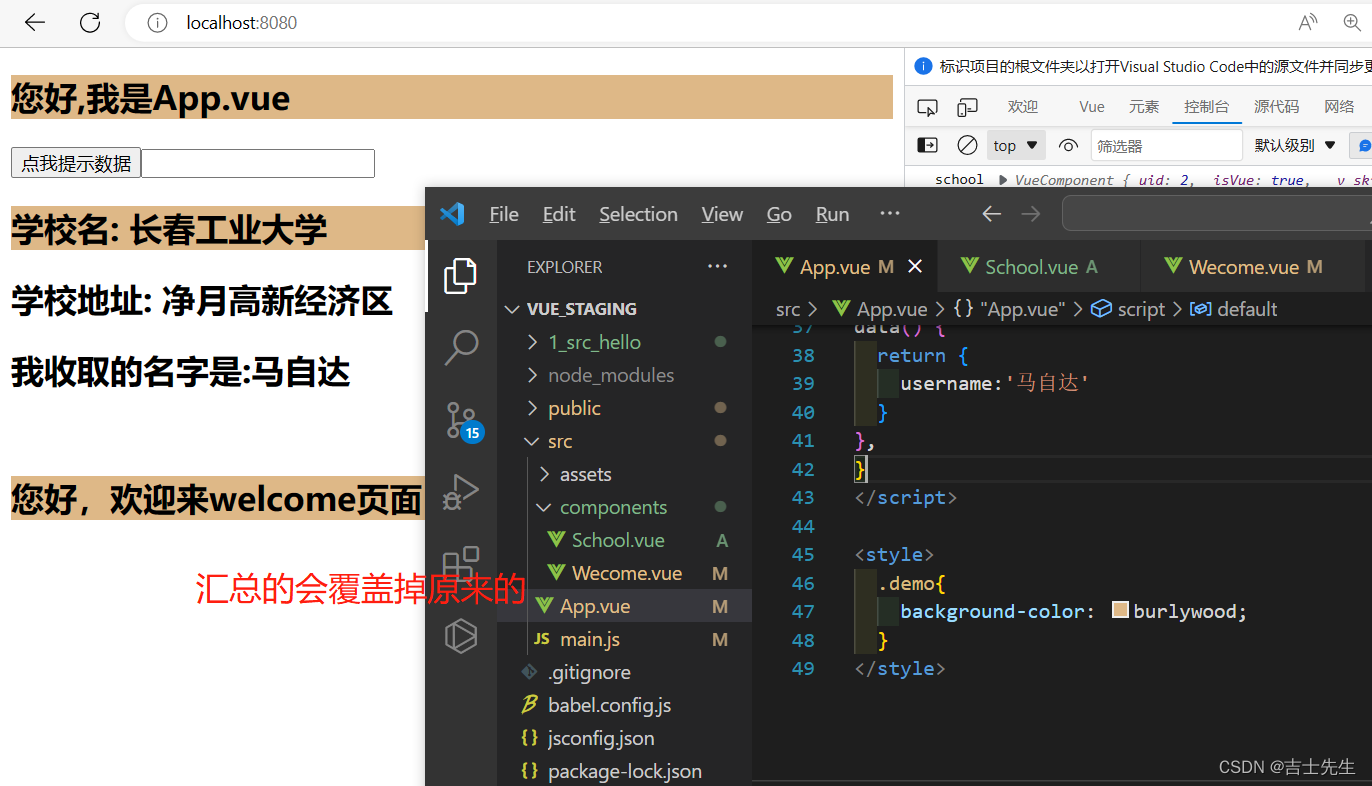Open the File menu in VS Code
Screen dimensions: 1372x786
pos(504,214)
